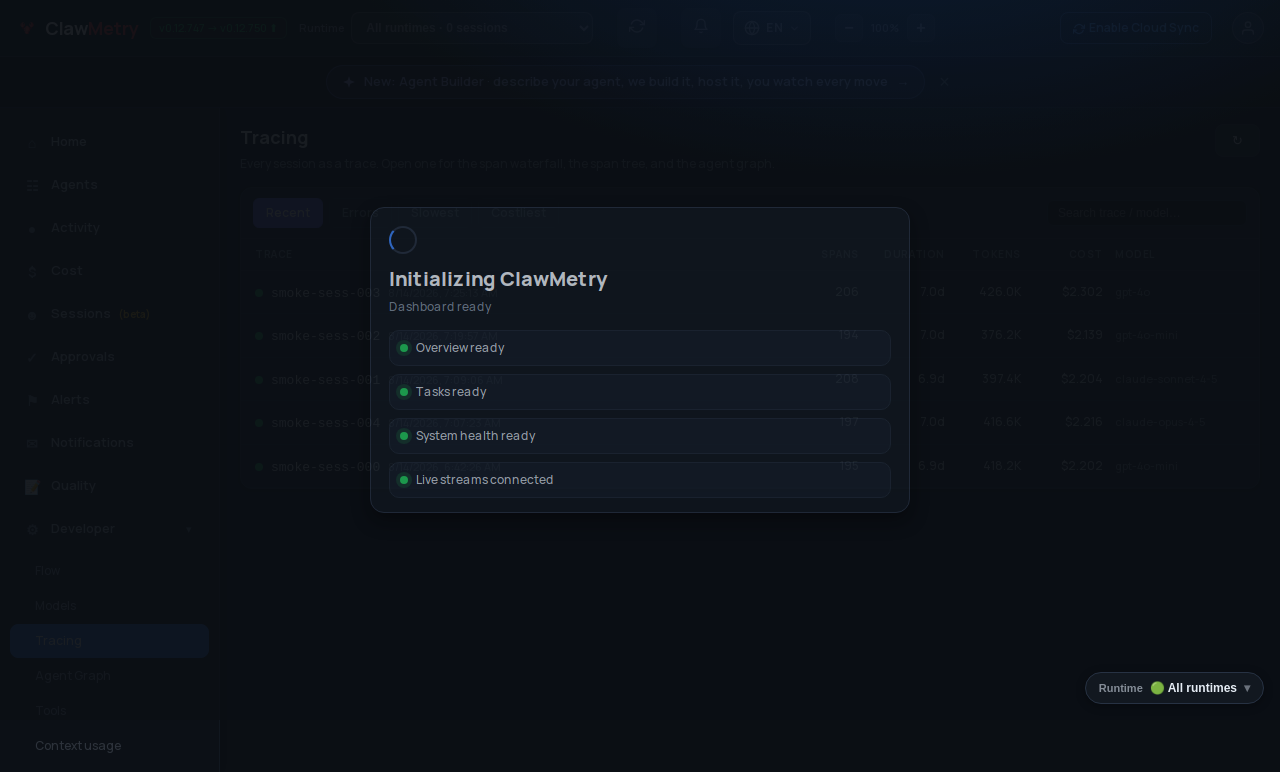Dismiss the Agent Builder banner

[944, 82]
